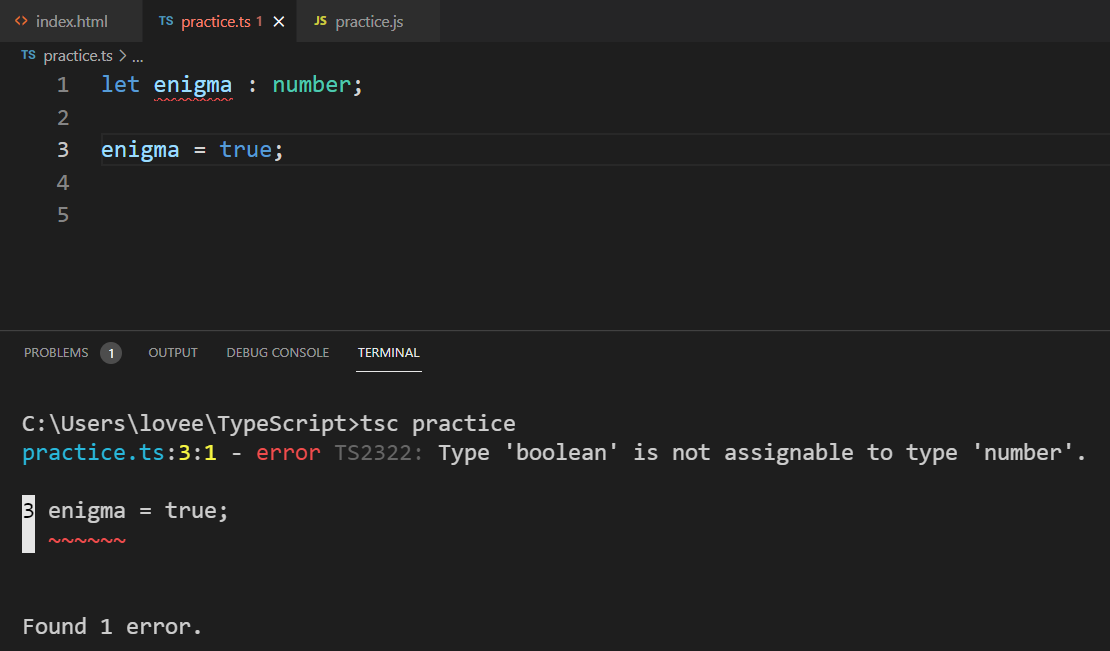Click line number 1 in the gutter
This screenshot has height=651, width=1110.
tap(63, 85)
